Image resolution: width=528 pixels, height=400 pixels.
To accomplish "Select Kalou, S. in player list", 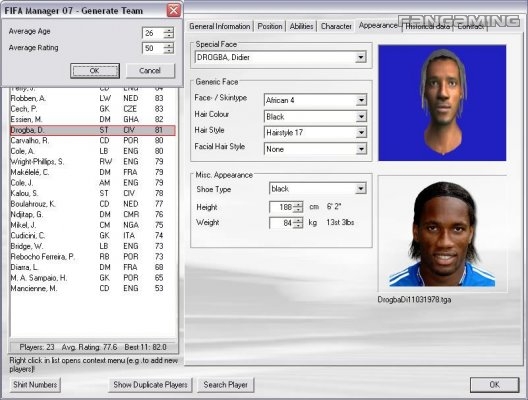I will 93,193.
